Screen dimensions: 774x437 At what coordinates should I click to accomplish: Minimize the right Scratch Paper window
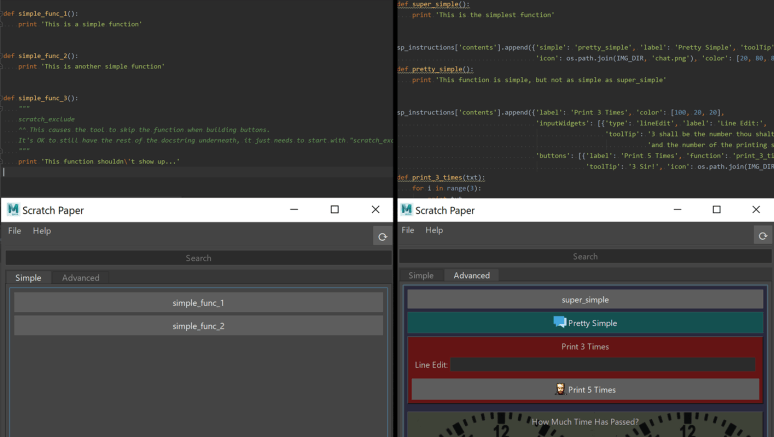coord(676,210)
